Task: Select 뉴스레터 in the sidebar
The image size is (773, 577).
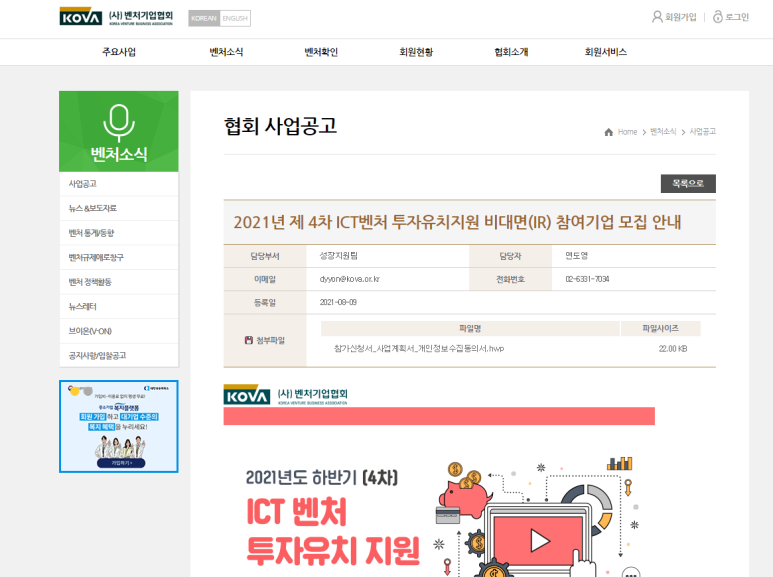Action: tap(119, 307)
